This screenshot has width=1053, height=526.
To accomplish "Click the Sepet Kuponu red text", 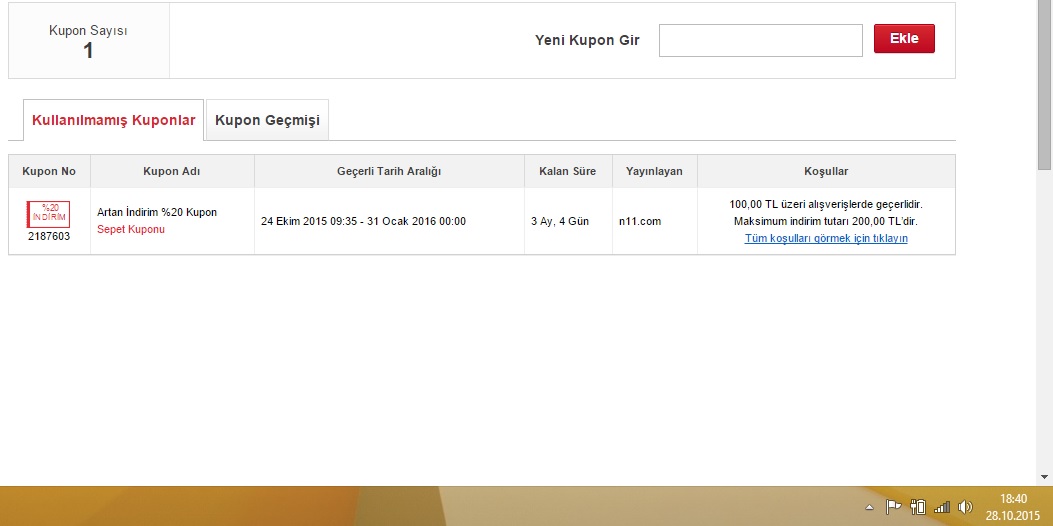I will [x=131, y=229].
